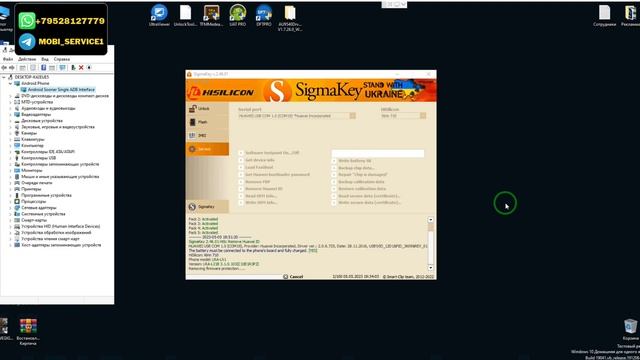Click the Cancel button in SigmaKey
This screenshot has height=360, width=640.
click(x=293, y=277)
